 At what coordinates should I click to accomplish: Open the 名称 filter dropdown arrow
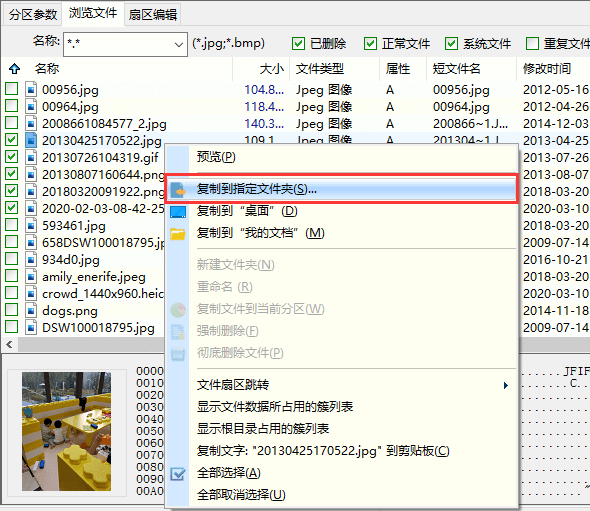coord(179,45)
